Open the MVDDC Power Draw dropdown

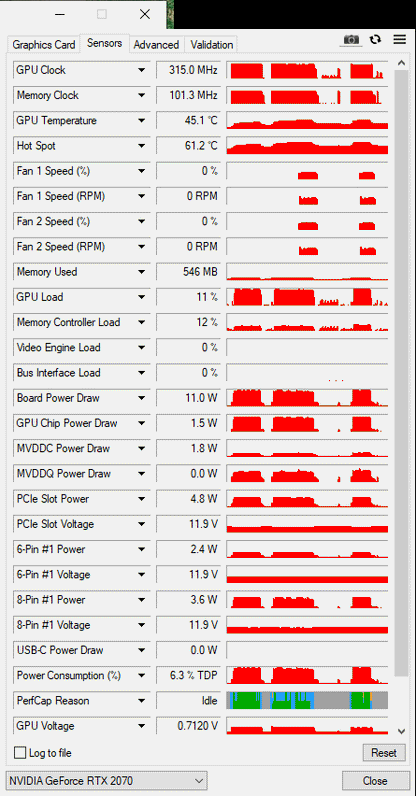[x=141, y=449]
